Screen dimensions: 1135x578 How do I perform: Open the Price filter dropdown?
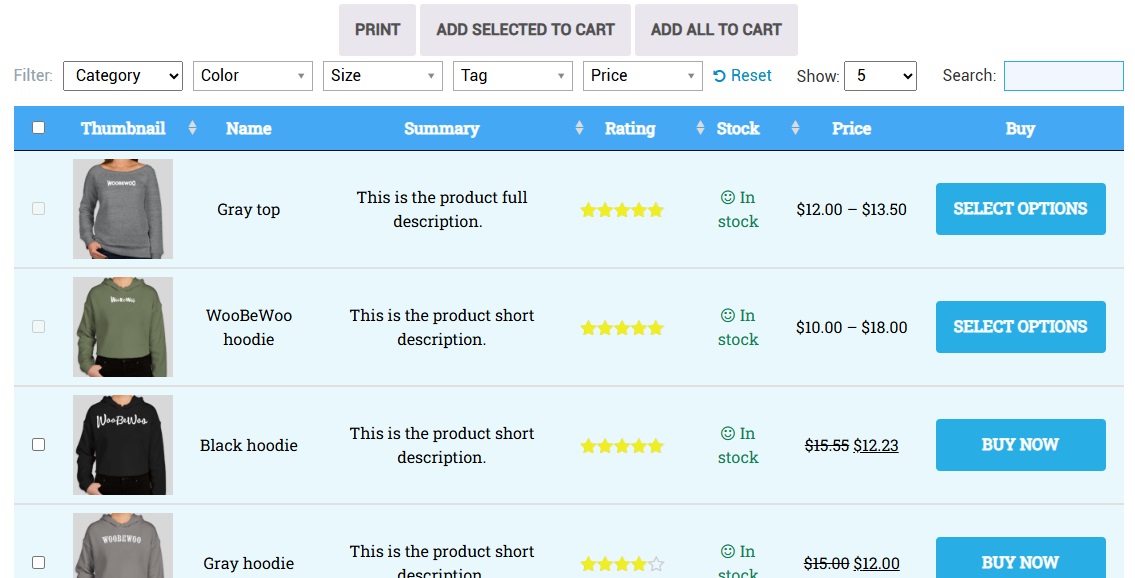pyautogui.click(x=643, y=76)
